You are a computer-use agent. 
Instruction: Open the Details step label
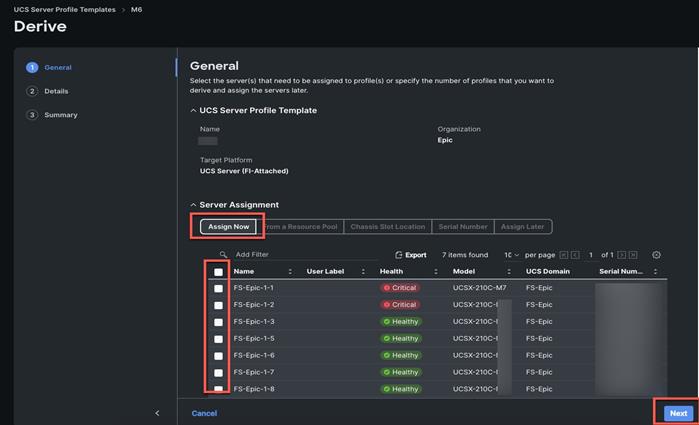point(56,91)
